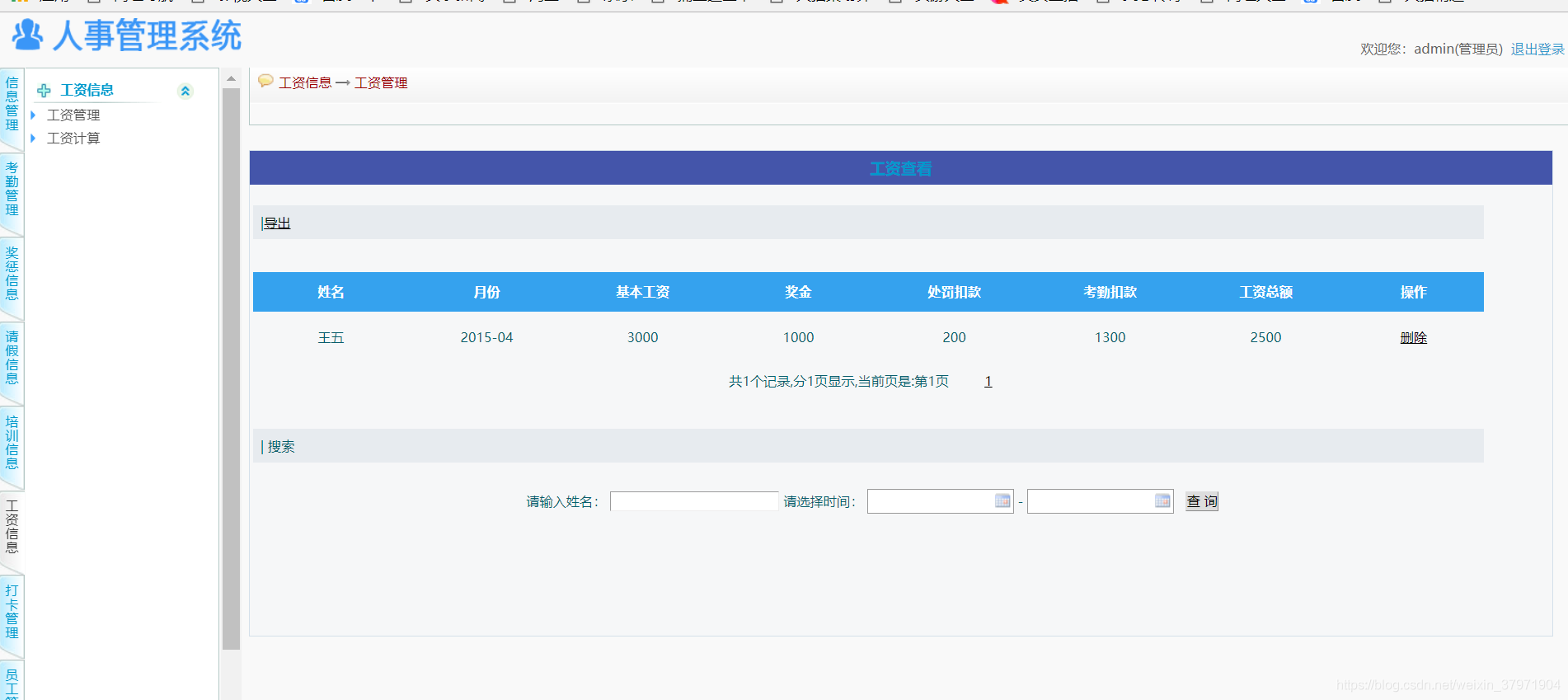
Task: Go to page 1 in pagination
Action: click(x=988, y=382)
